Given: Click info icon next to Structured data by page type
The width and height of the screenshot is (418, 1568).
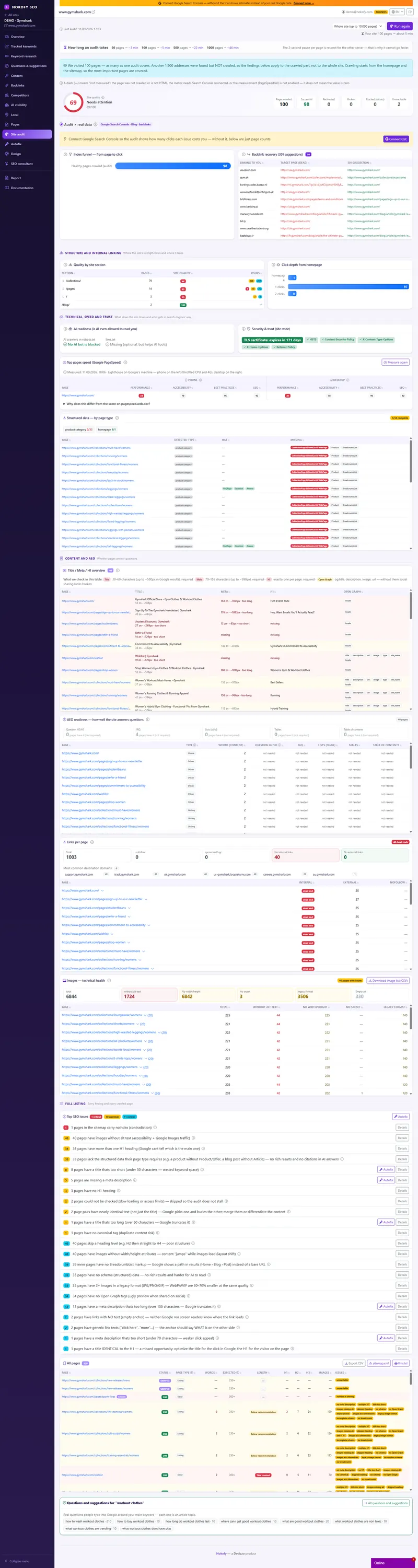Looking at the screenshot, I should (118, 417).
